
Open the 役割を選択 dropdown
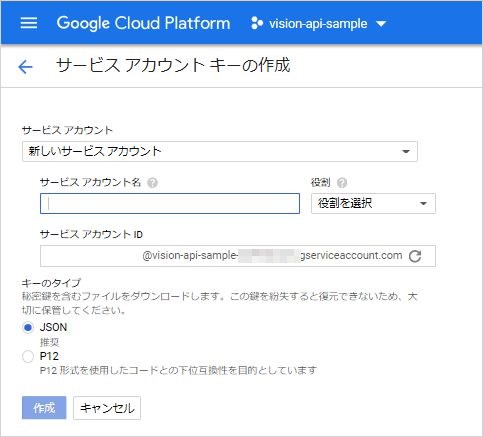click(x=373, y=203)
